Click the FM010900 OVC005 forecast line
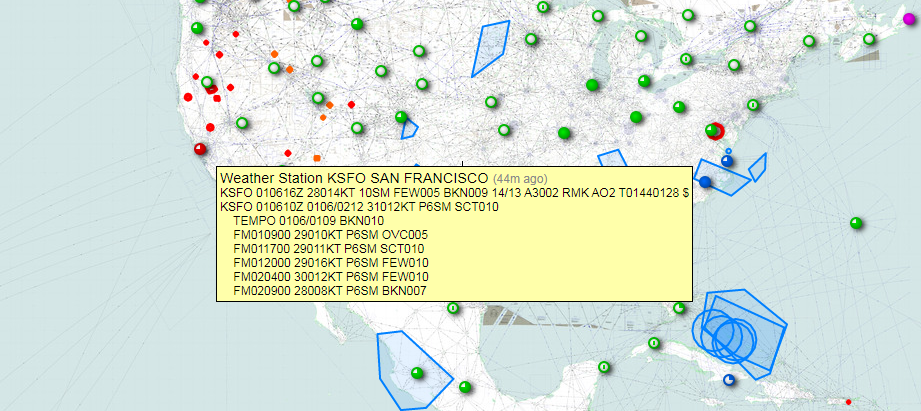 coord(331,235)
